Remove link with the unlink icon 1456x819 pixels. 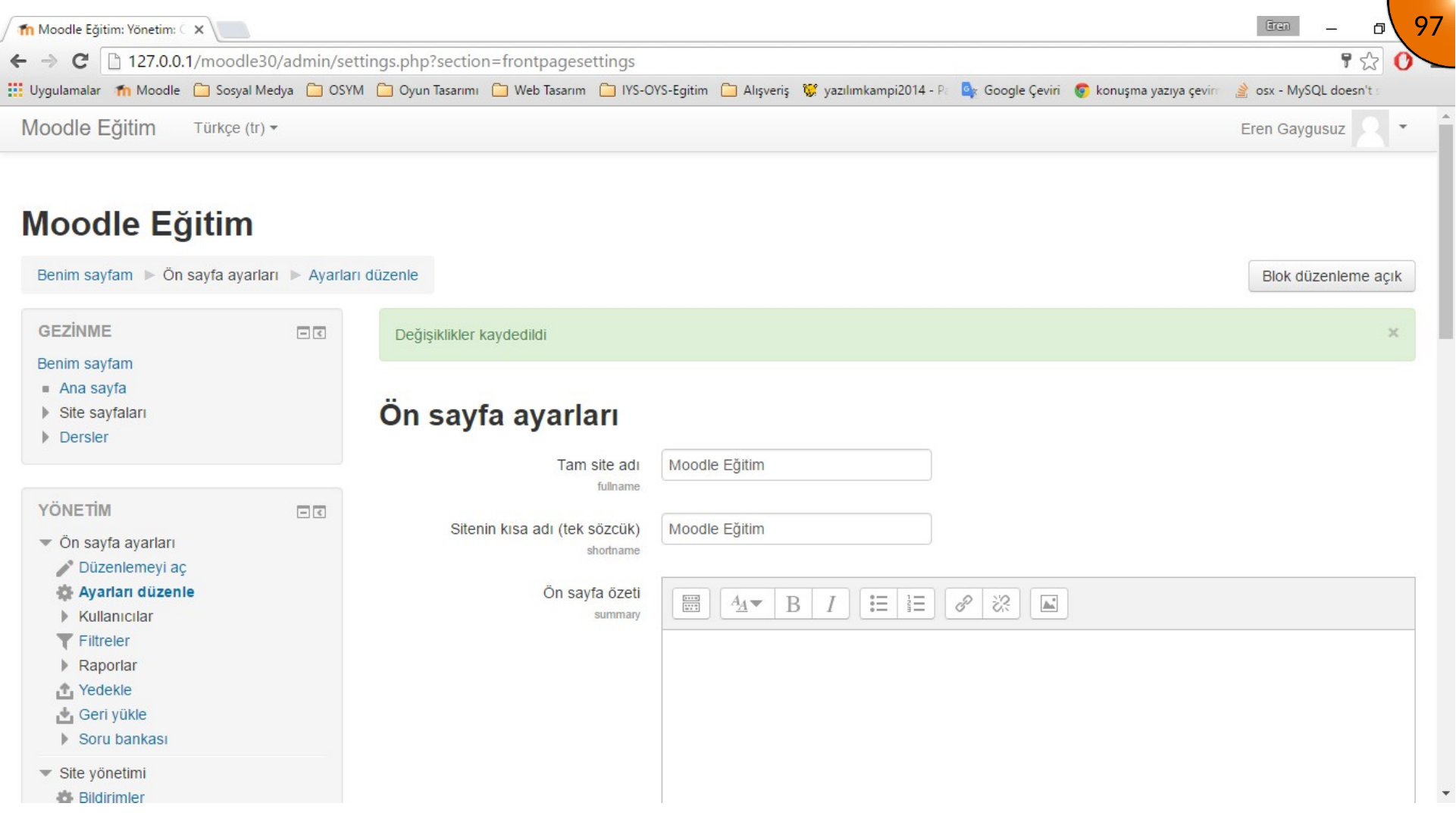point(1001,604)
